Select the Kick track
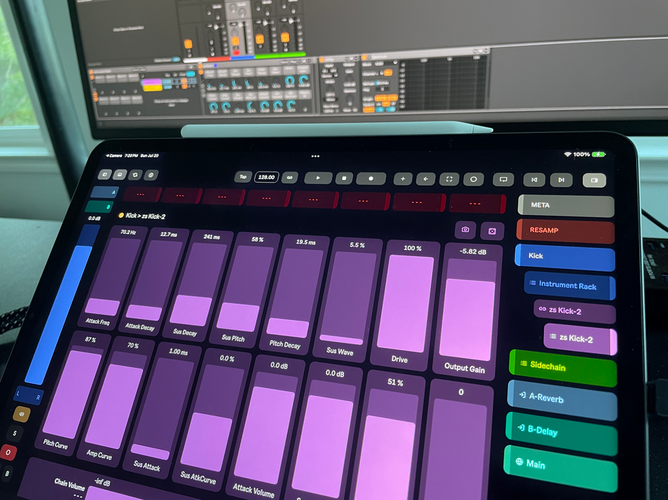The image size is (668, 500). pos(565,257)
